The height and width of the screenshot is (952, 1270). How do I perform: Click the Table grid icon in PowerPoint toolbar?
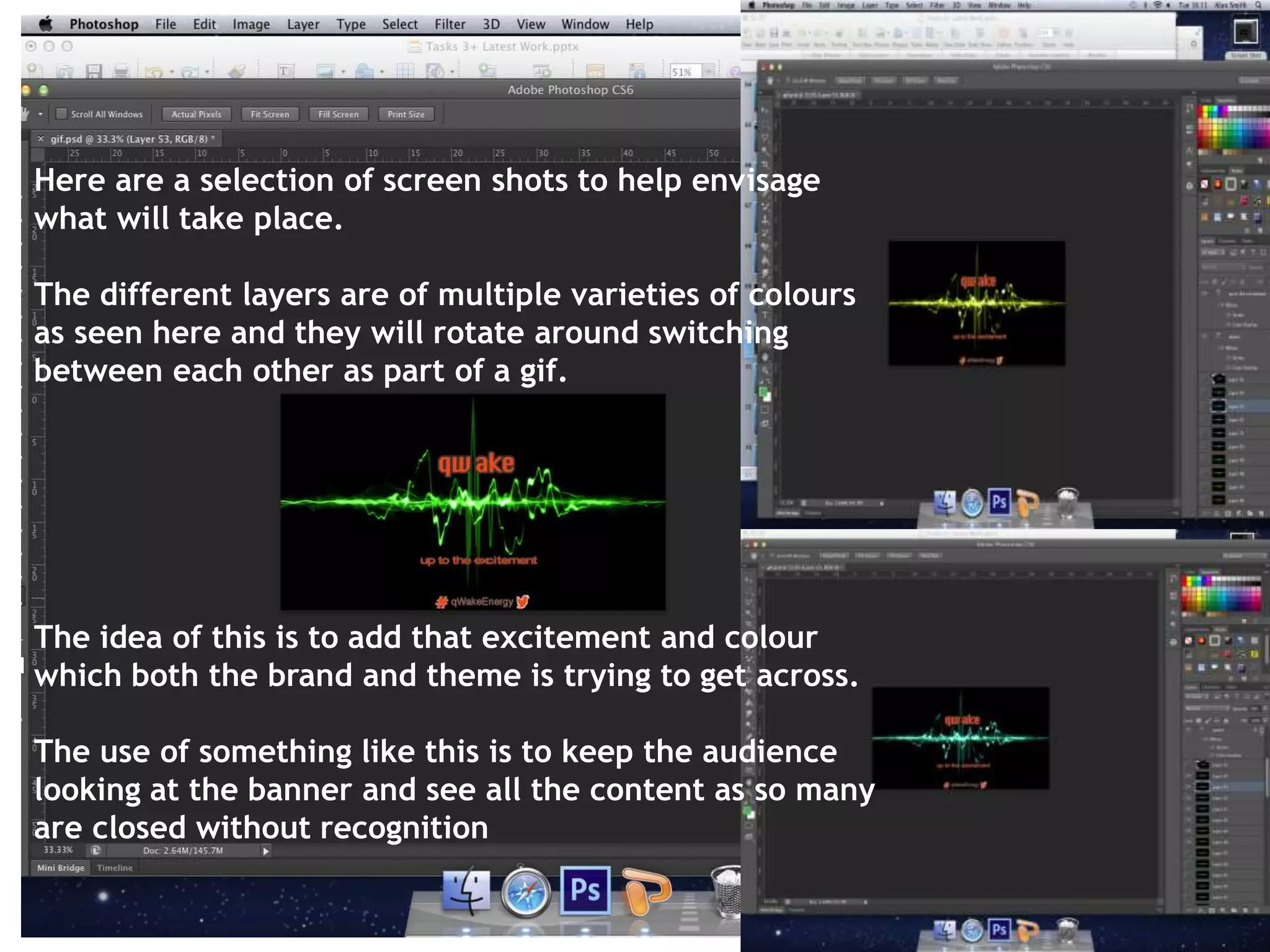pyautogui.click(x=405, y=71)
